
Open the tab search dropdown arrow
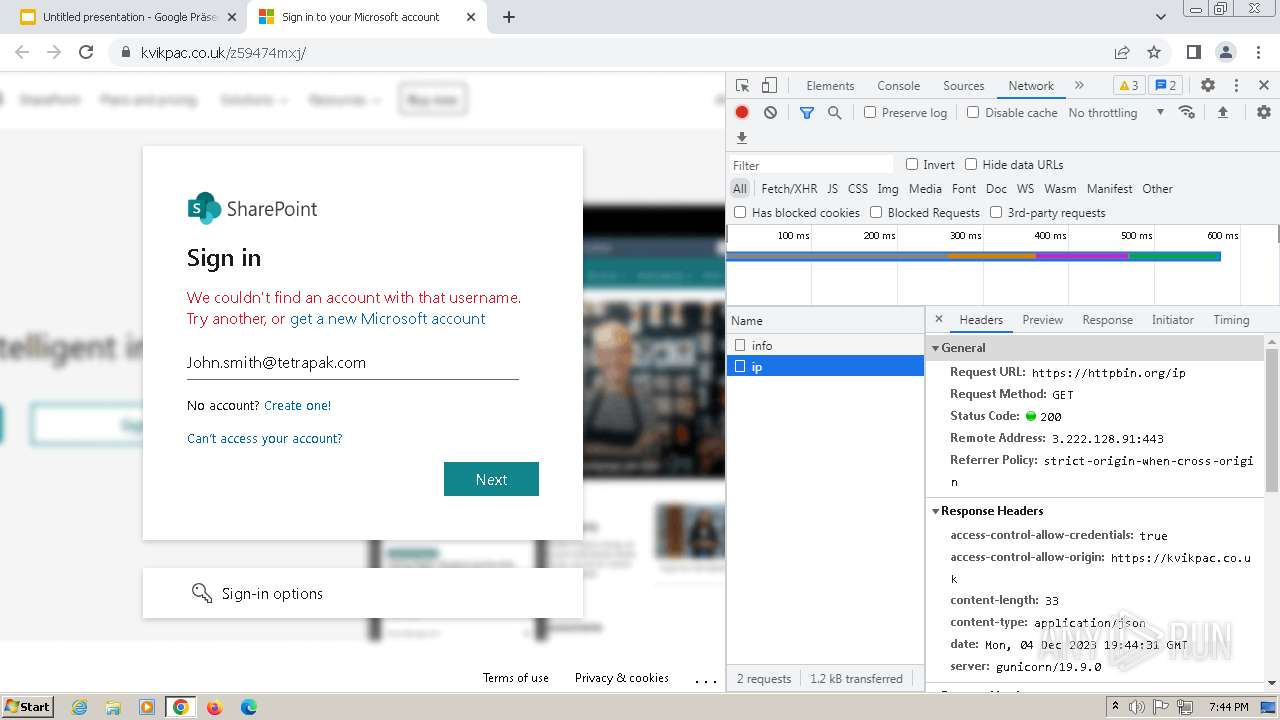pos(1160,17)
